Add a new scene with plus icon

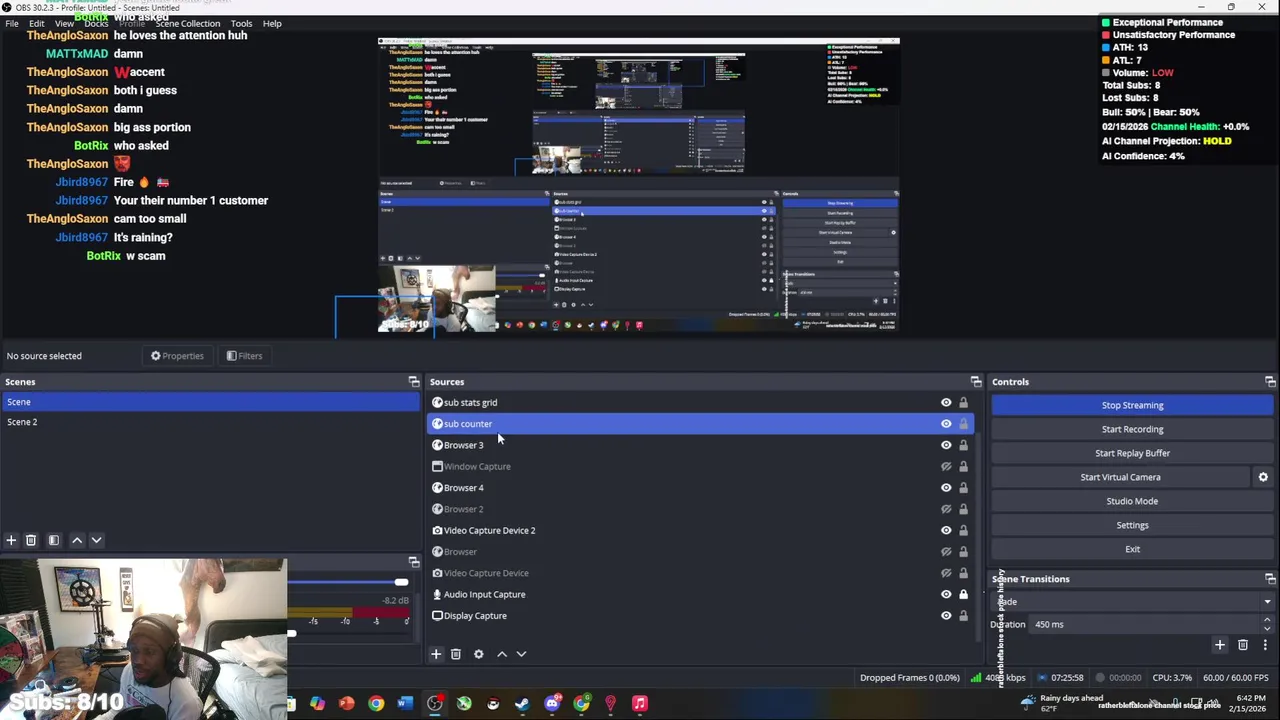(x=11, y=540)
